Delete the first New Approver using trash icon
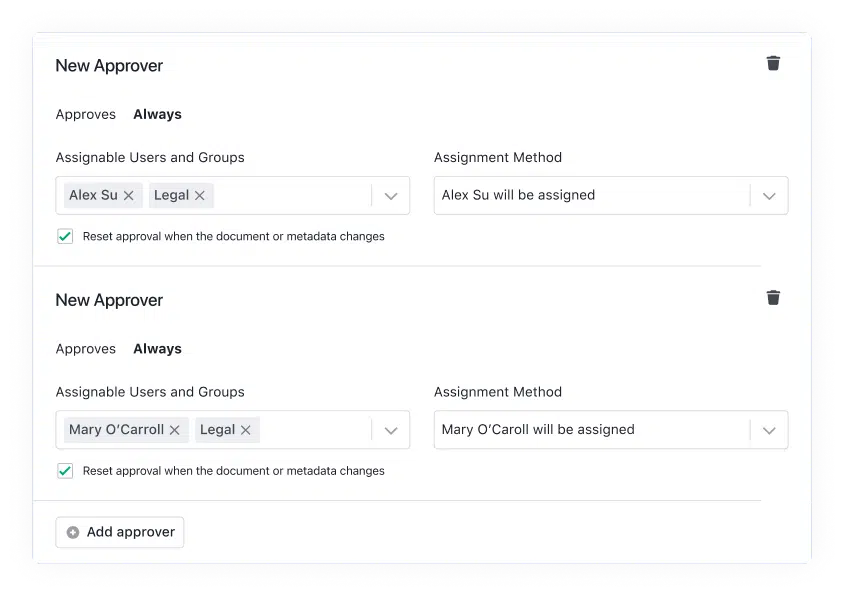 tap(773, 63)
